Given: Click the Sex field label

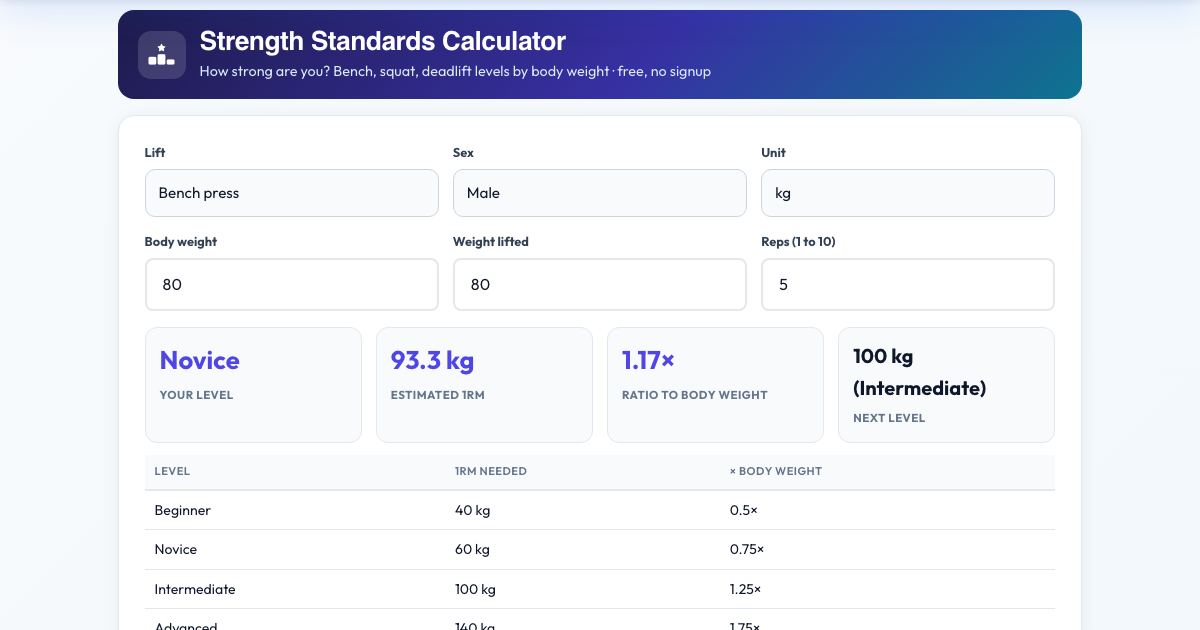Looking at the screenshot, I should (x=463, y=153).
